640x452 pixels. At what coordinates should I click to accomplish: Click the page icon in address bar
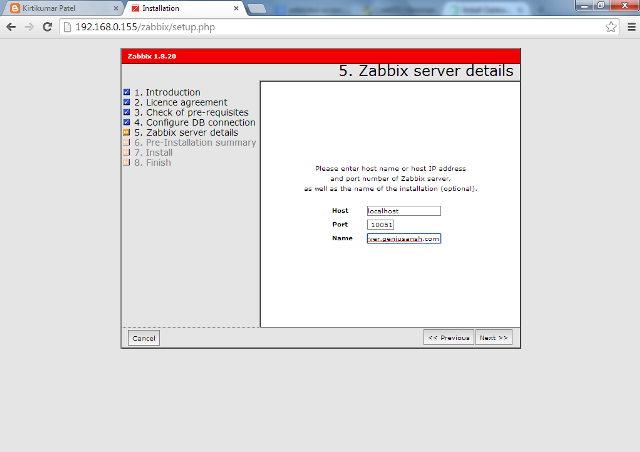pyautogui.click(x=67, y=27)
